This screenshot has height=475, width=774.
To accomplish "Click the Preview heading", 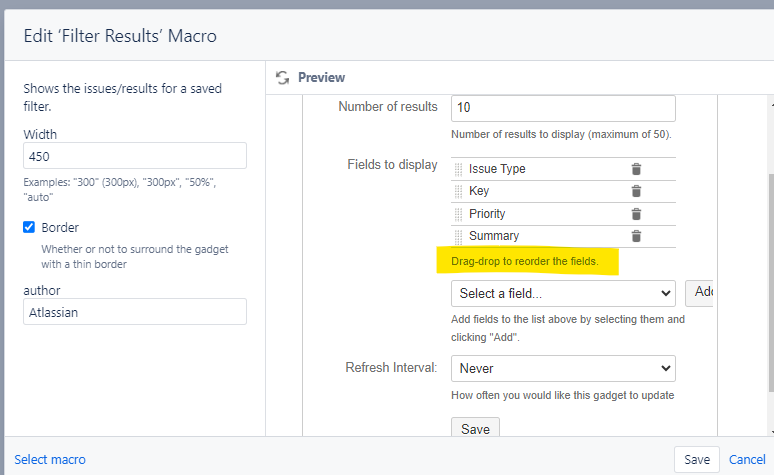I will point(321,78).
